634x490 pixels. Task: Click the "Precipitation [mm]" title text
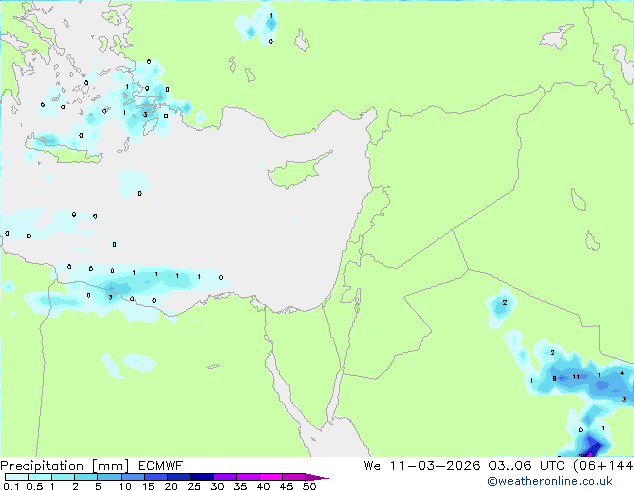pos(65,466)
